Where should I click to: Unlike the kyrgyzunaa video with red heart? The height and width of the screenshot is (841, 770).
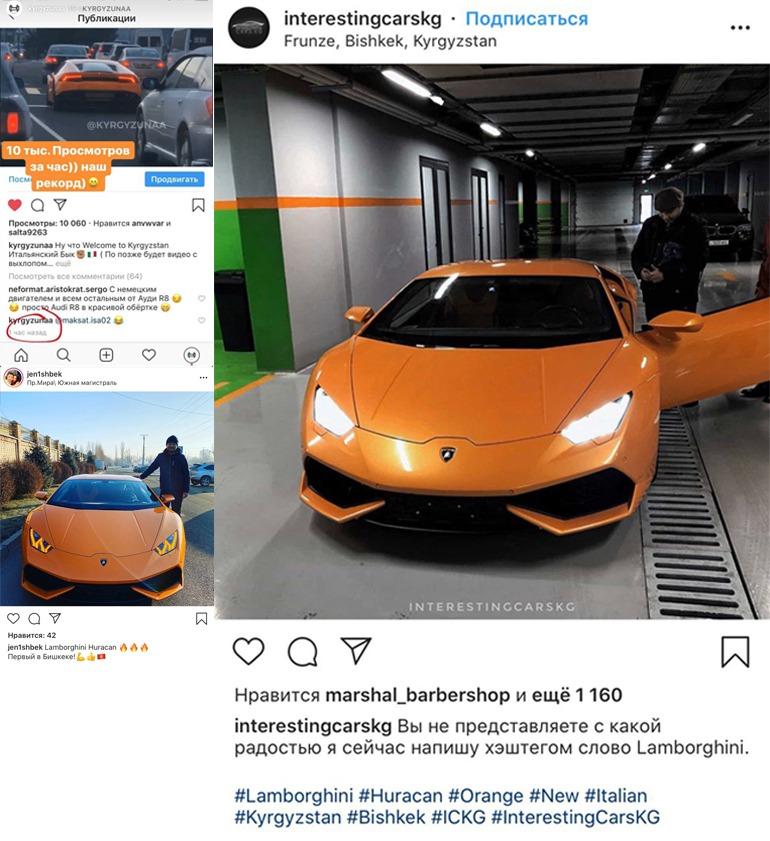15,205
